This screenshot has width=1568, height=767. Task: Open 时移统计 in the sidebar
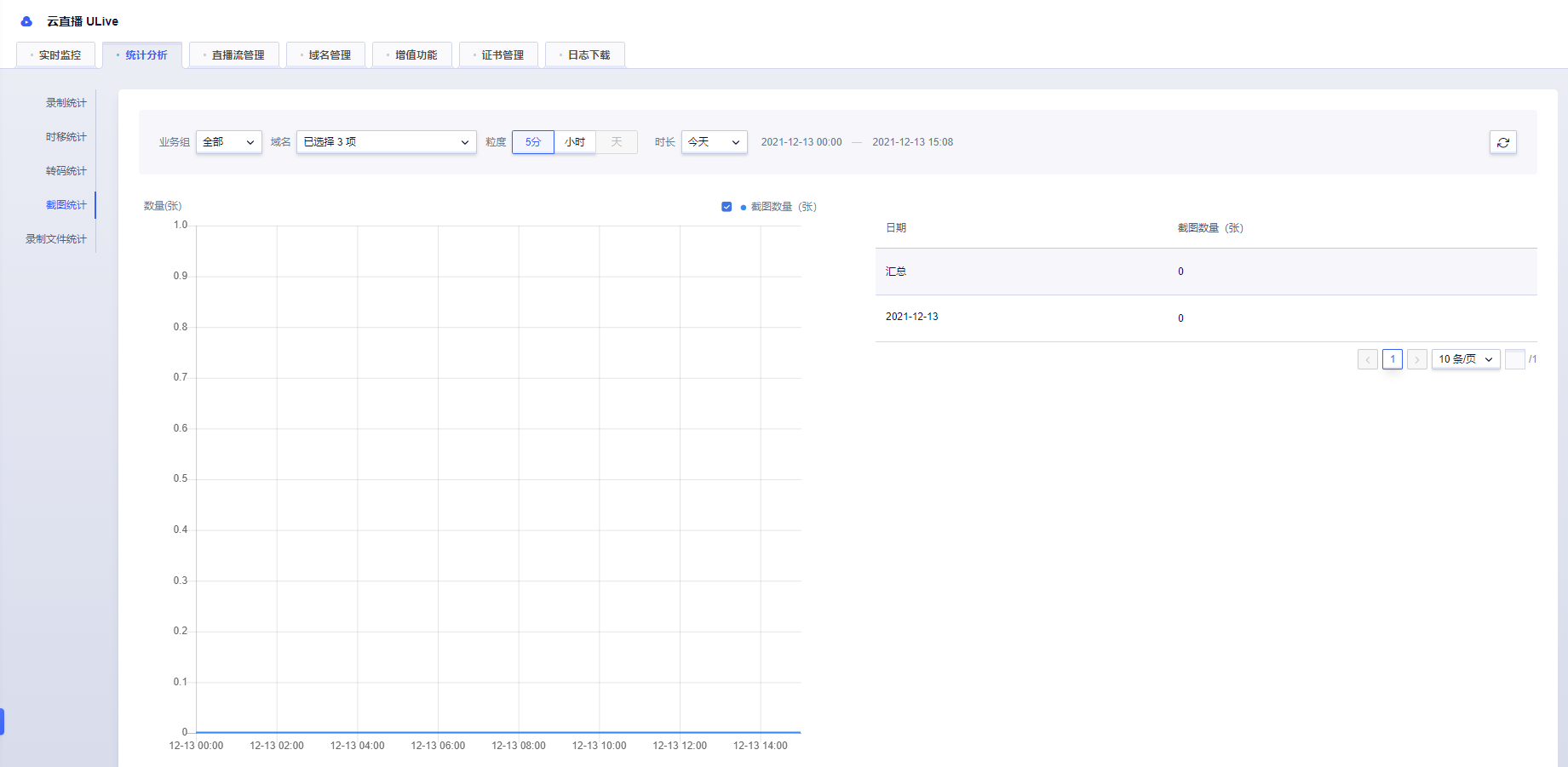click(x=66, y=137)
